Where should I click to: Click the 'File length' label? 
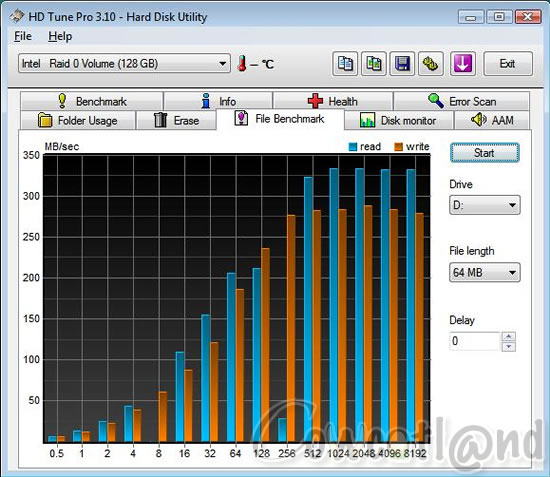(472, 251)
